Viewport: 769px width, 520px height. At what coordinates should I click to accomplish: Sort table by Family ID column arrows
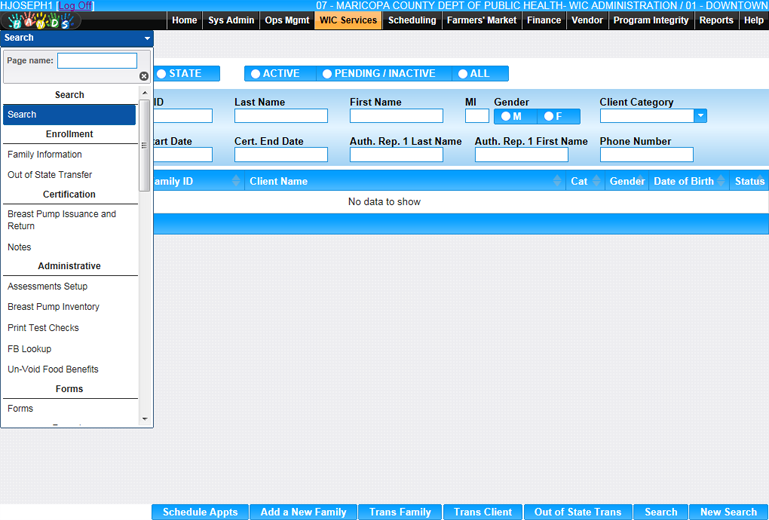(236, 181)
